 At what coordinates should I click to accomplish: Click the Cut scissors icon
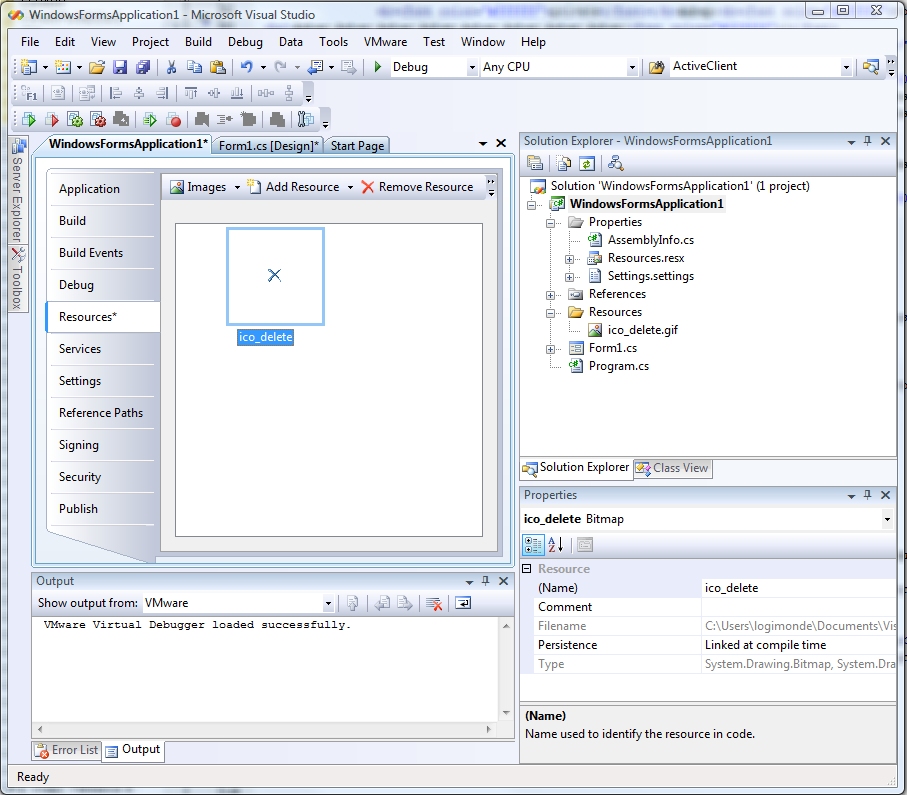point(171,67)
